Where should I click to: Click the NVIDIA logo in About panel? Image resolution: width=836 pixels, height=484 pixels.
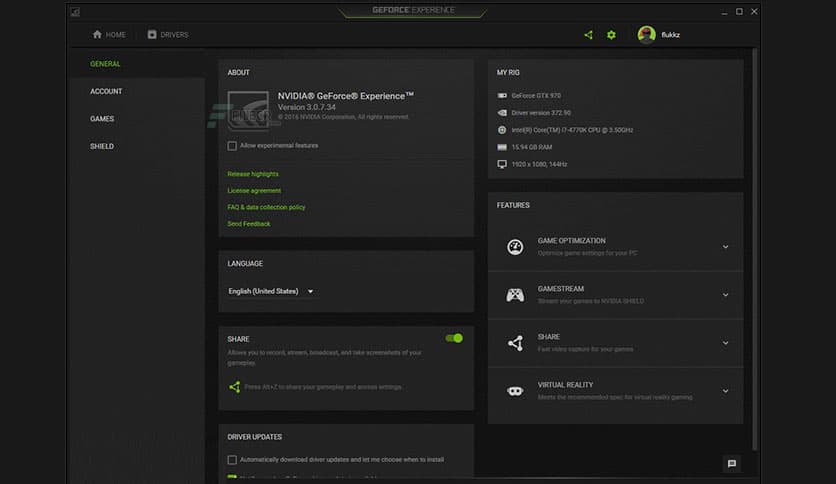pos(248,111)
